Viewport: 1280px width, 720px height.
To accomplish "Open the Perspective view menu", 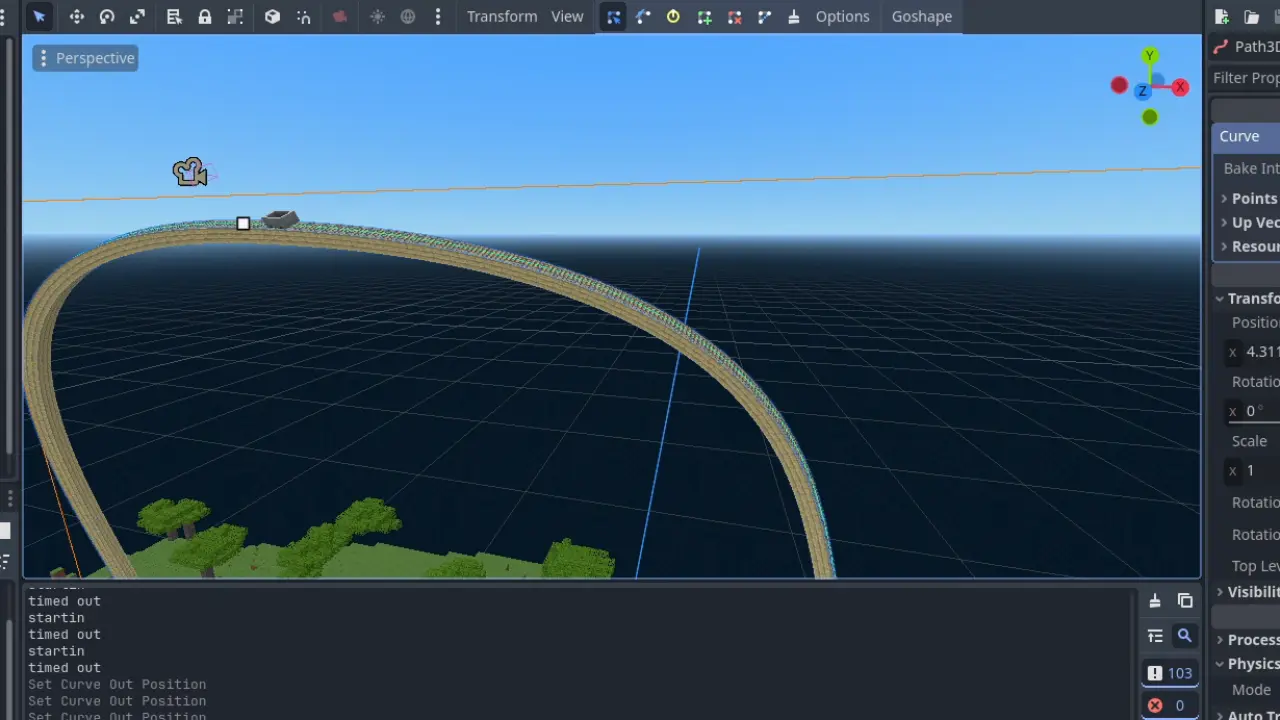I will (85, 58).
